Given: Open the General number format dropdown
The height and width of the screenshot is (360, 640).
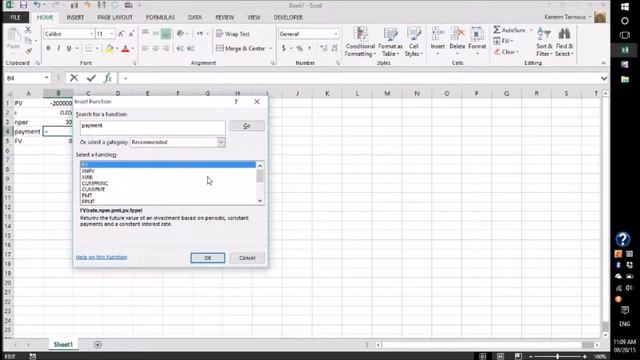Looking at the screenshot, I should tap(336, 34).
